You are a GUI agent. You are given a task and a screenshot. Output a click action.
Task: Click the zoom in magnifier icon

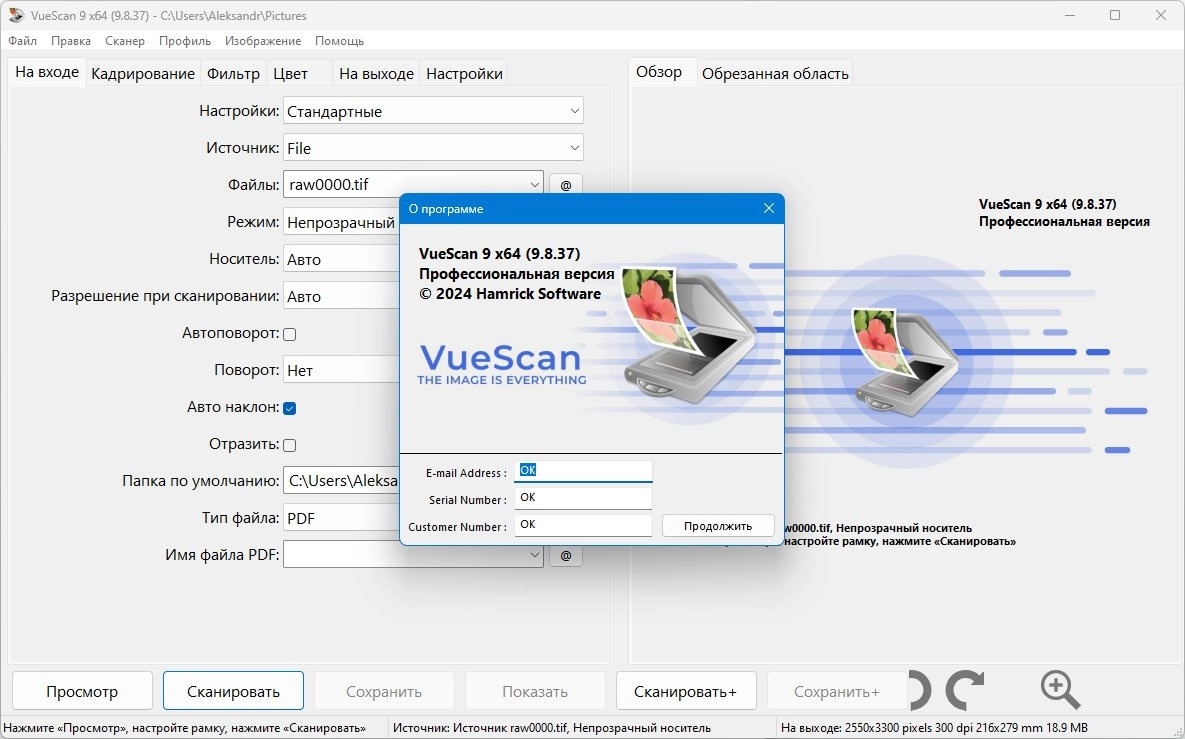(1060, 690)
